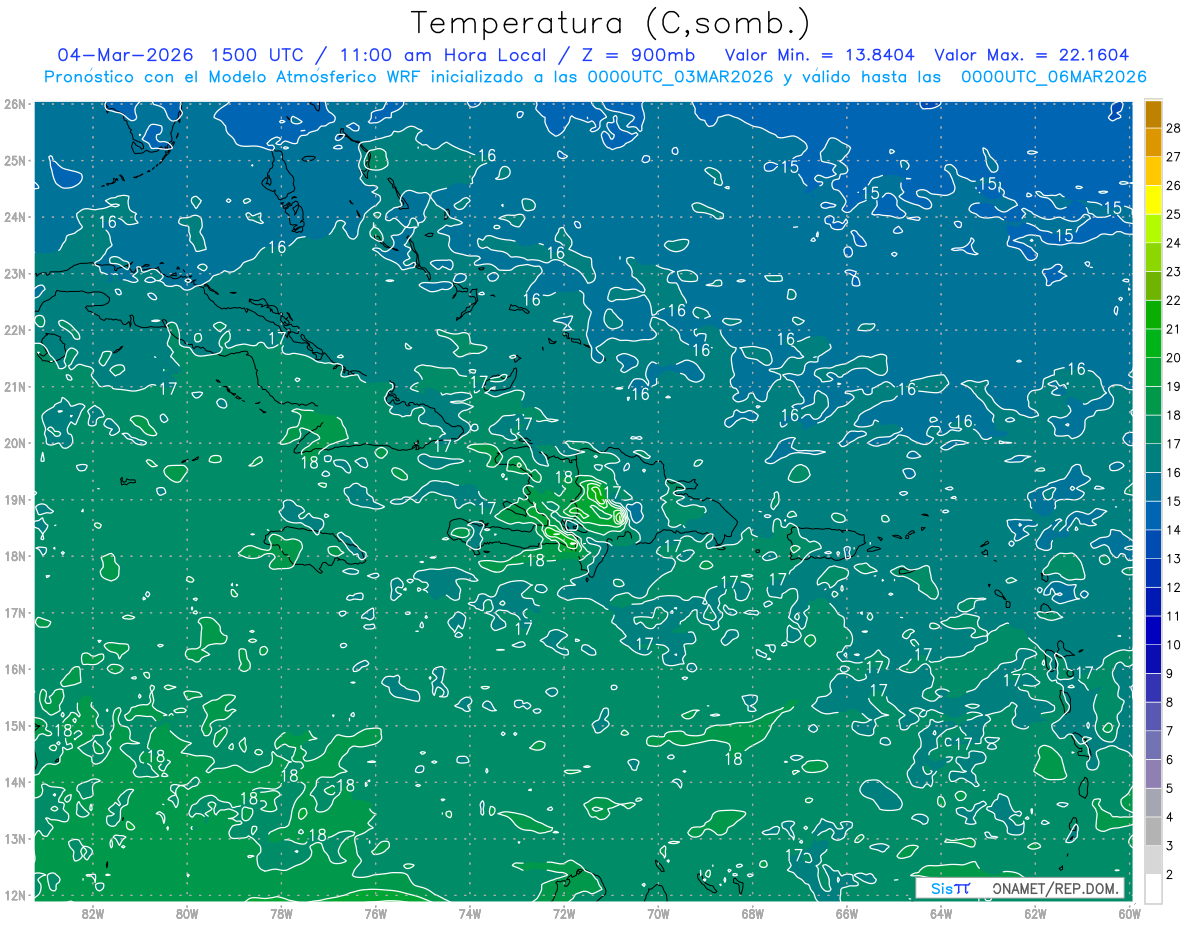Click light green swatch between 23 and 24
The height and width of the screenshot is (927, 1200).
tap(1153, 257)
